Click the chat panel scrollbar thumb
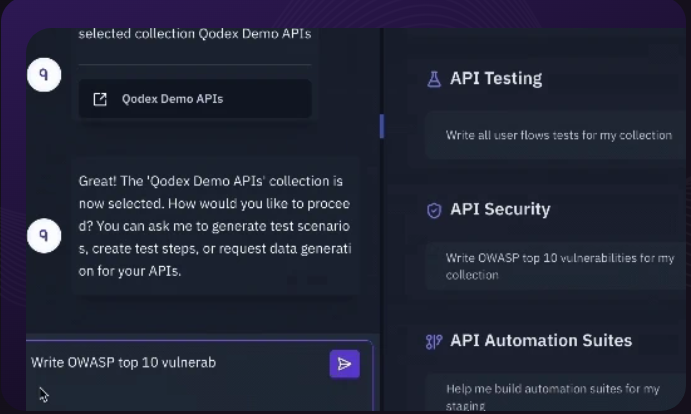 (381, 126)
